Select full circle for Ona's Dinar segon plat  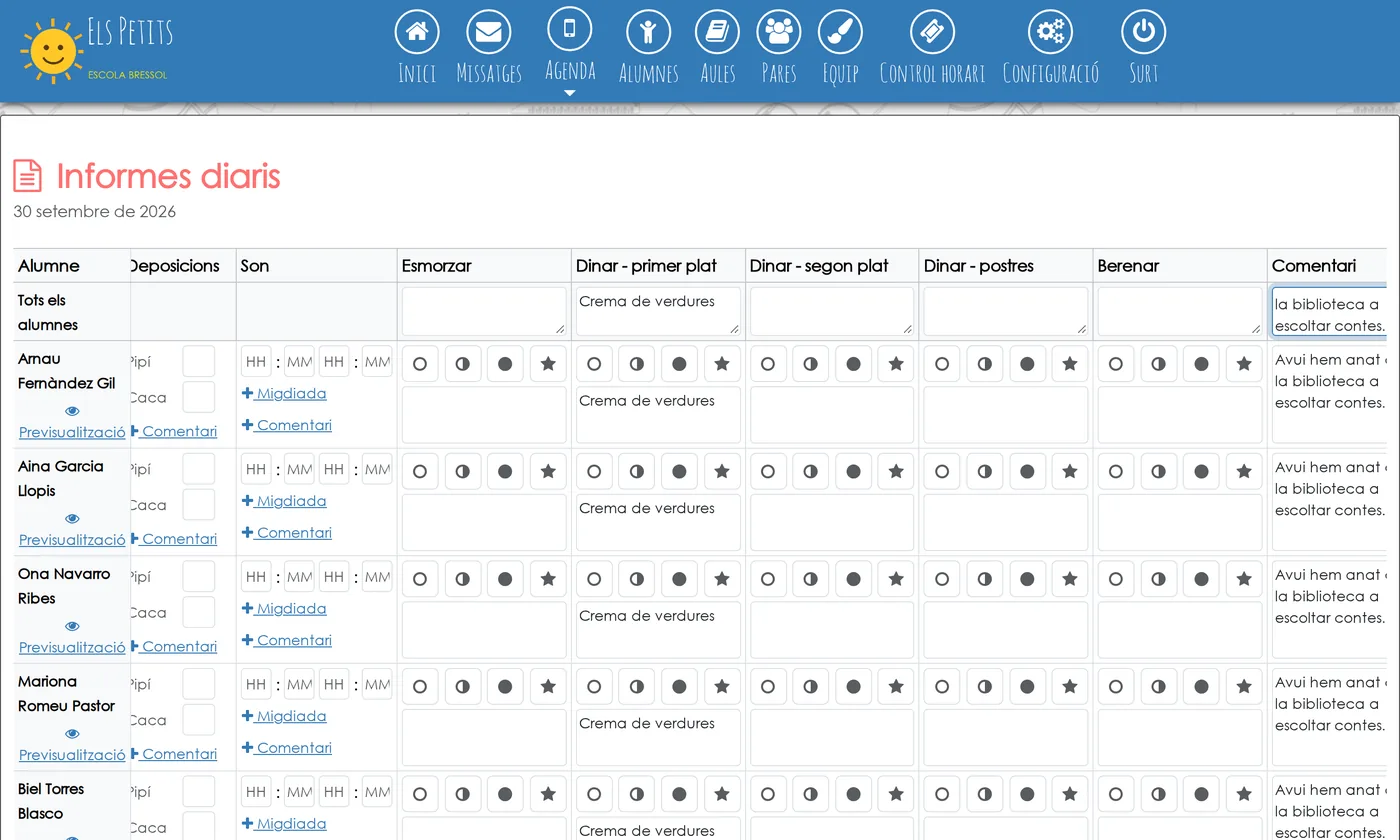(x=853, y=579)
